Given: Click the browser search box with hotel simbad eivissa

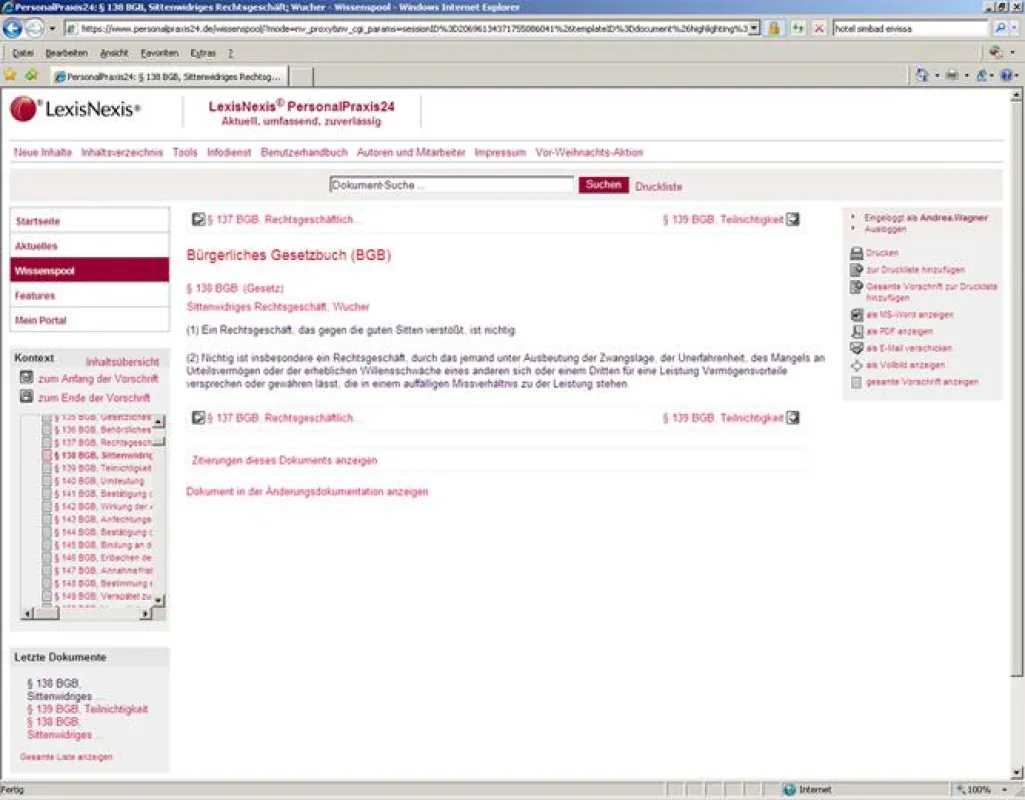Looking at the screenshot, I should 910,28.
